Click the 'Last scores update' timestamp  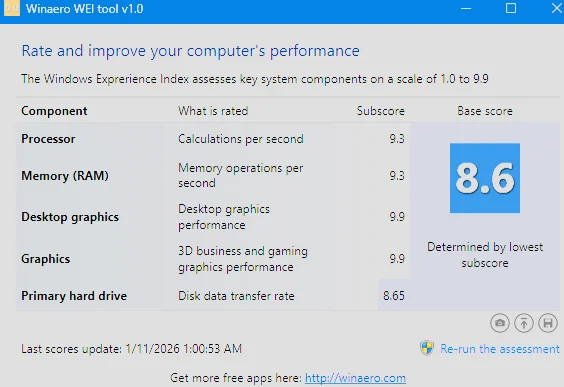[x=131, y=349]
